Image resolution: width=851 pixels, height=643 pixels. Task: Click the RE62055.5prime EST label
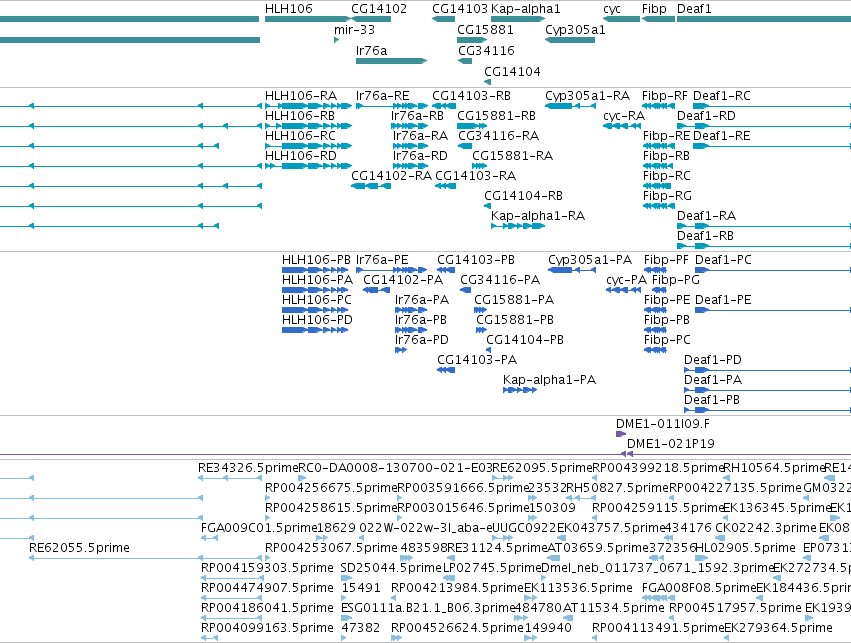tap(79, 548)
